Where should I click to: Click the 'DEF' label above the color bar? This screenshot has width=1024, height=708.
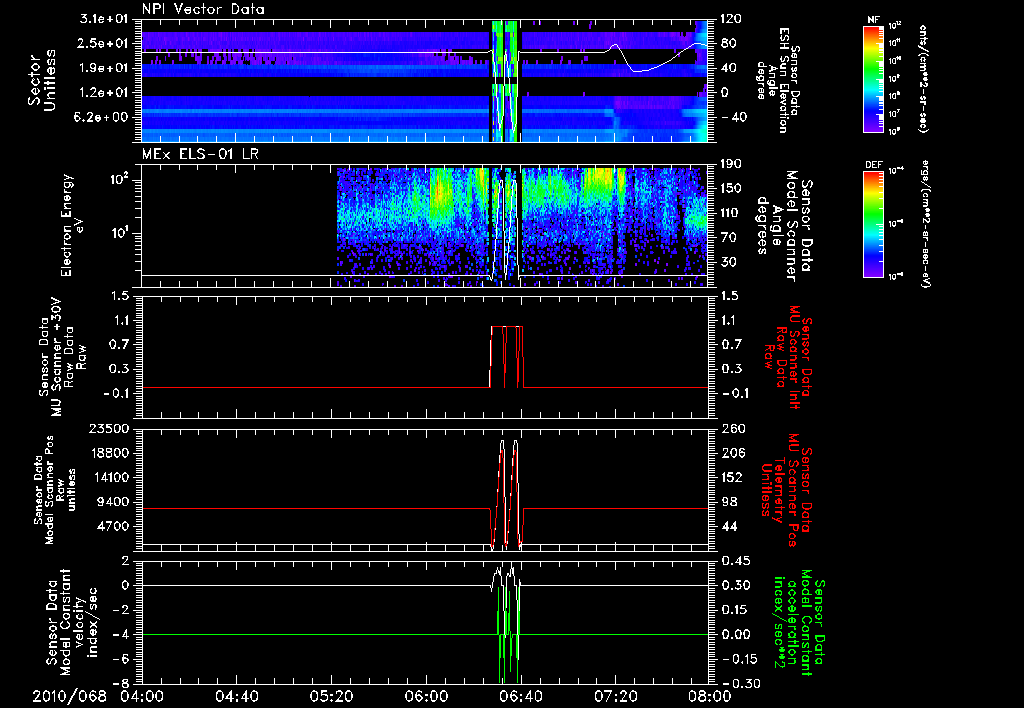coord(874,165)
